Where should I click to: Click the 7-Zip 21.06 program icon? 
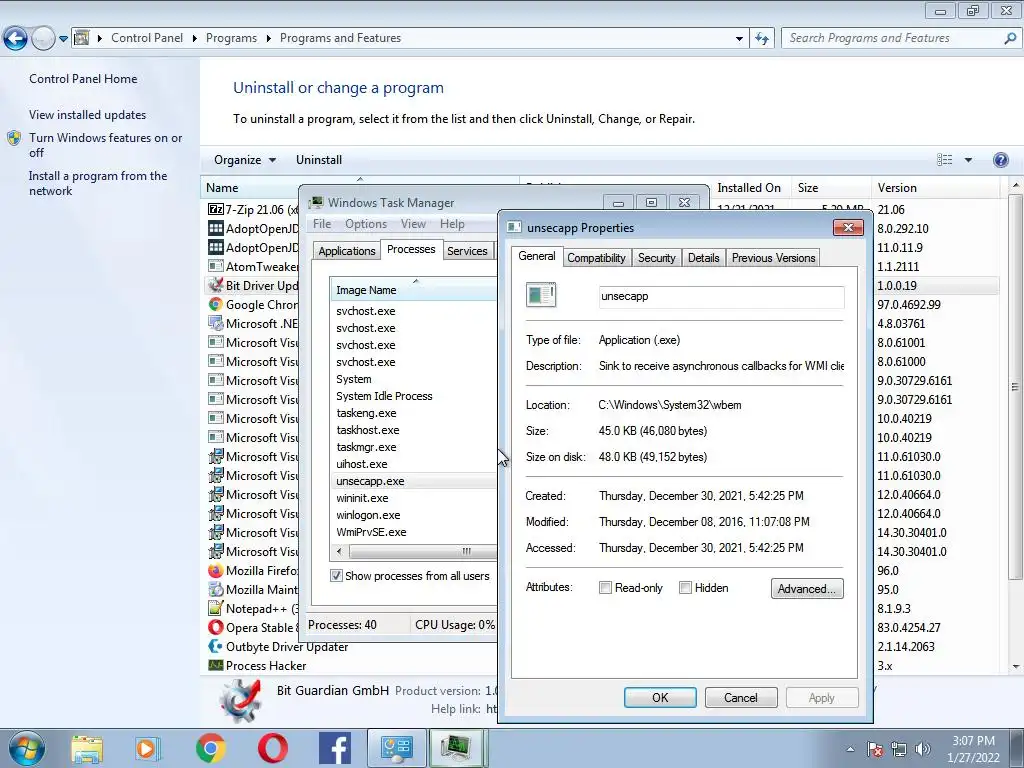[216, 210]
